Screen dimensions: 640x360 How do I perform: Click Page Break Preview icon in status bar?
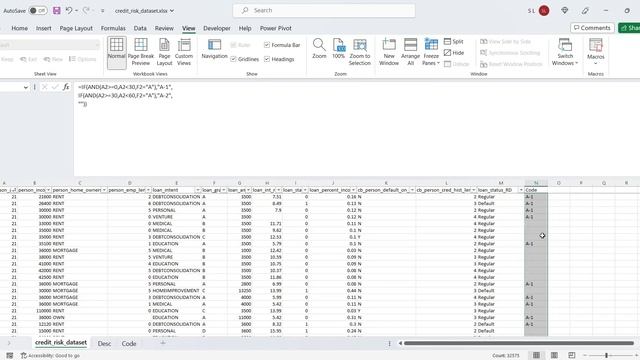point(572,356)
